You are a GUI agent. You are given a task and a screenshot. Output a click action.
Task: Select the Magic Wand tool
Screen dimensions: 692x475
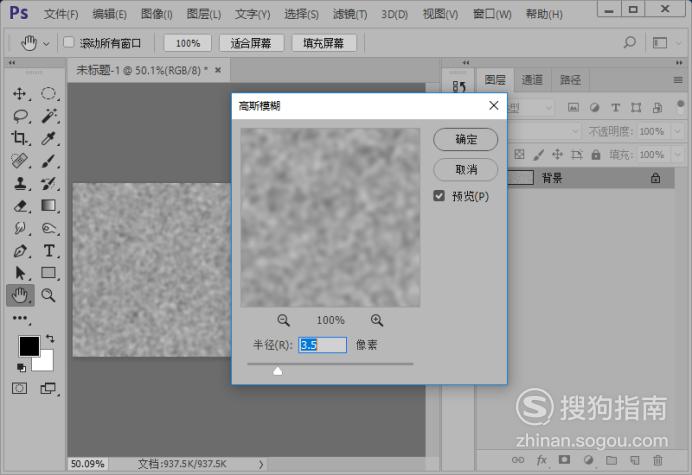tap(48, 116)
